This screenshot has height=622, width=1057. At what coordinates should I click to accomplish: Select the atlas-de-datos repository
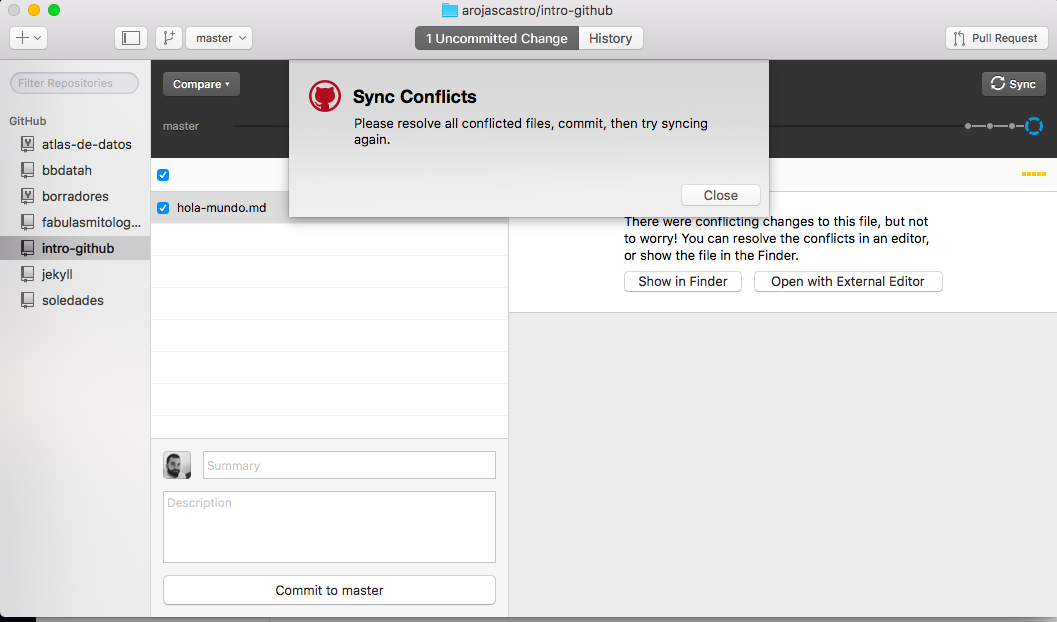pyautogui.click(x=86, y=144)
